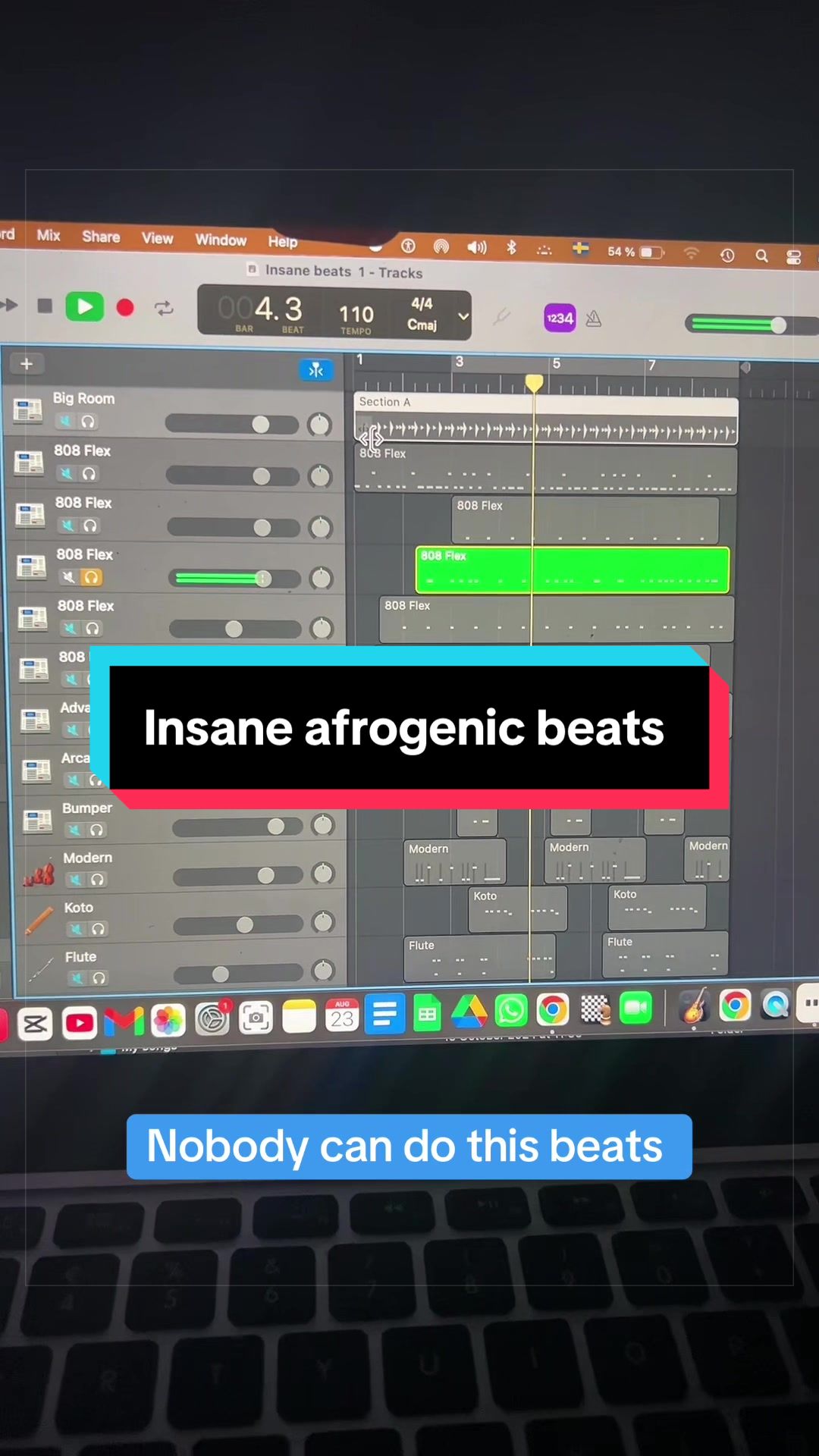
Task: Select the green 808 Flex region
Action: pyautogui.click(x=573, y=570)
